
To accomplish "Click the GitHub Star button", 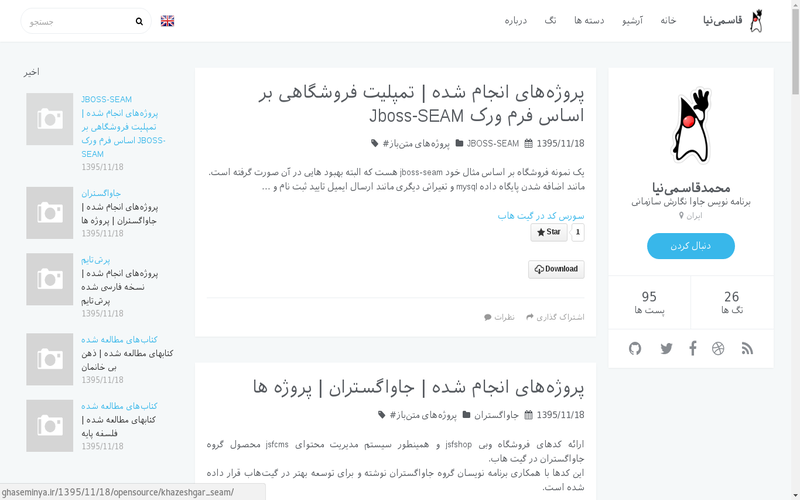I will click(x=548, y=232).
